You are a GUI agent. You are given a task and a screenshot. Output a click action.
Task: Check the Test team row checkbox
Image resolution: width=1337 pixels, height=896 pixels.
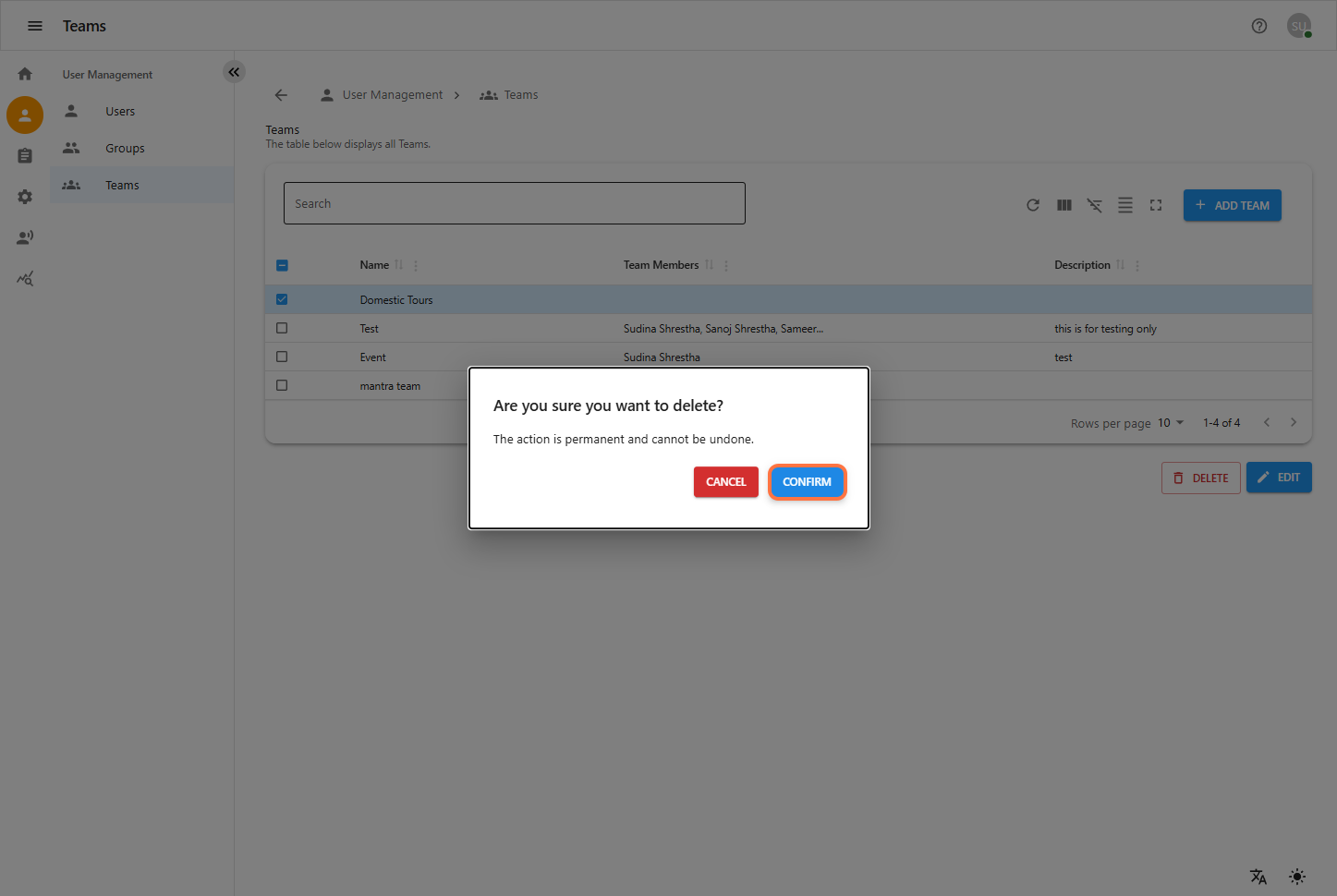tap(282, 328)
